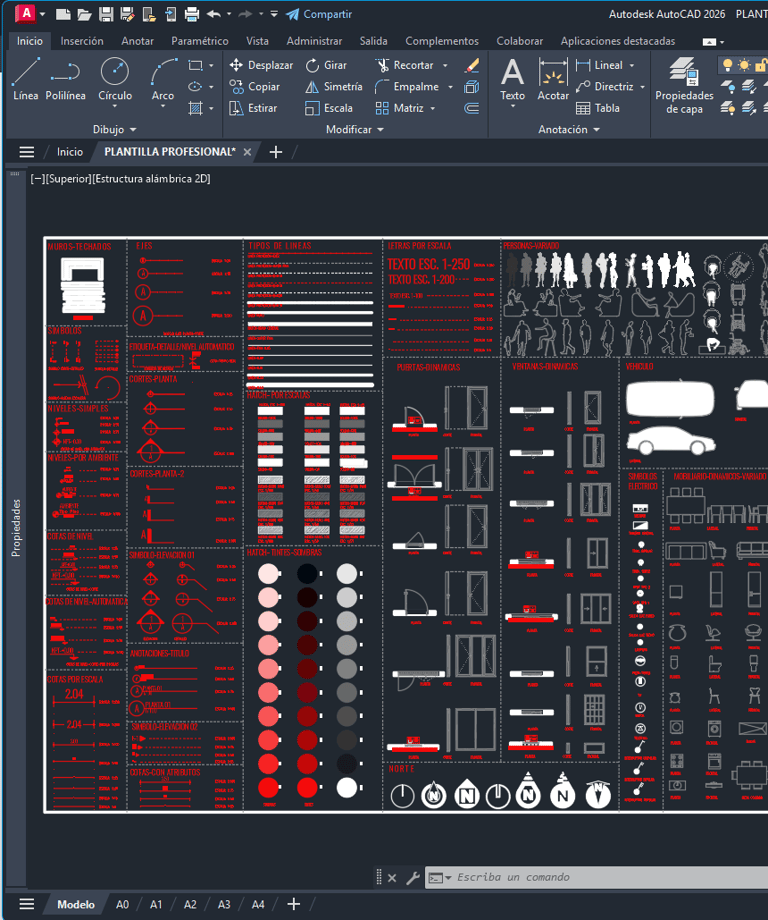Open the Matriz dropdown arrow

click(433, 109)
